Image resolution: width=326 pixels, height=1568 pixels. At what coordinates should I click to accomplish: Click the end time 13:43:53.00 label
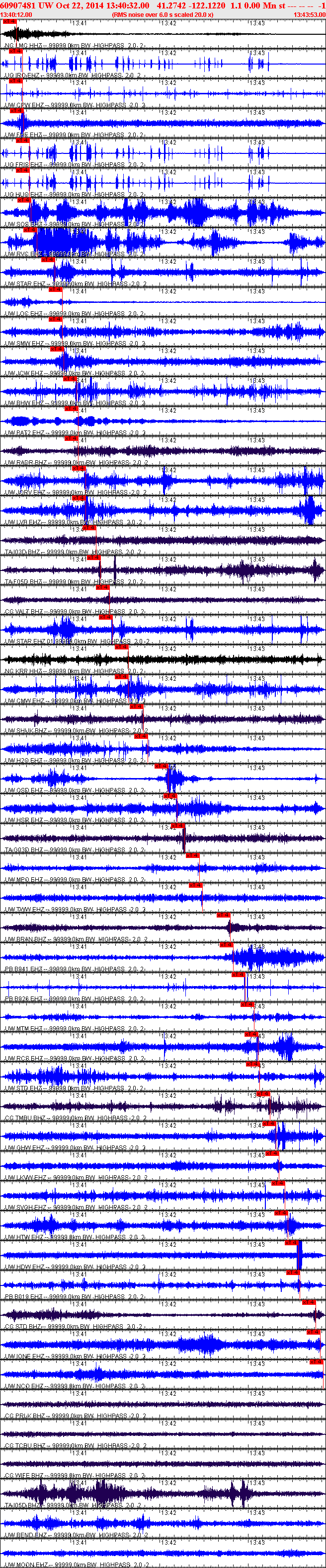(310, 14)
